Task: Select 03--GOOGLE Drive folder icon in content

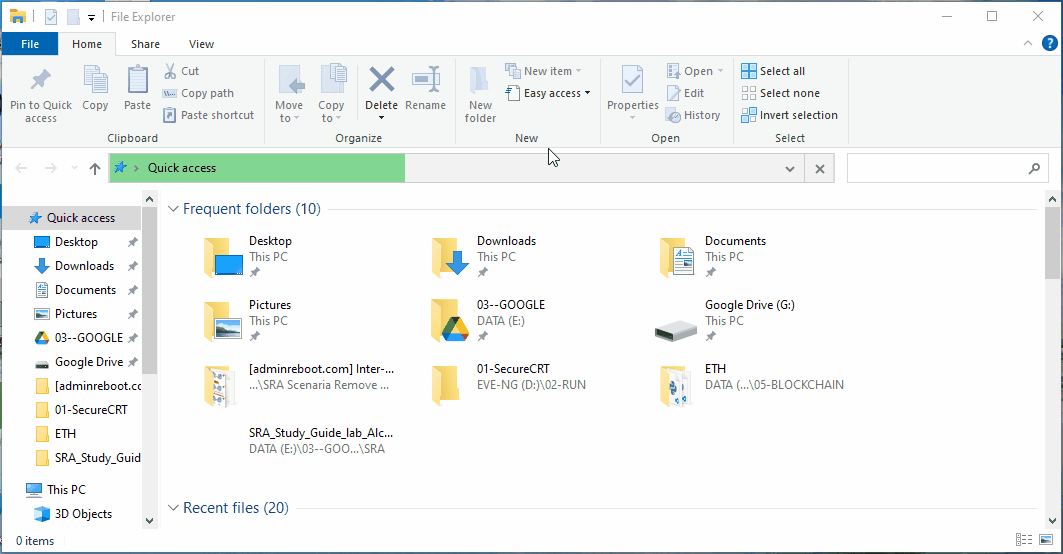Action: click(x=451, y=320)
